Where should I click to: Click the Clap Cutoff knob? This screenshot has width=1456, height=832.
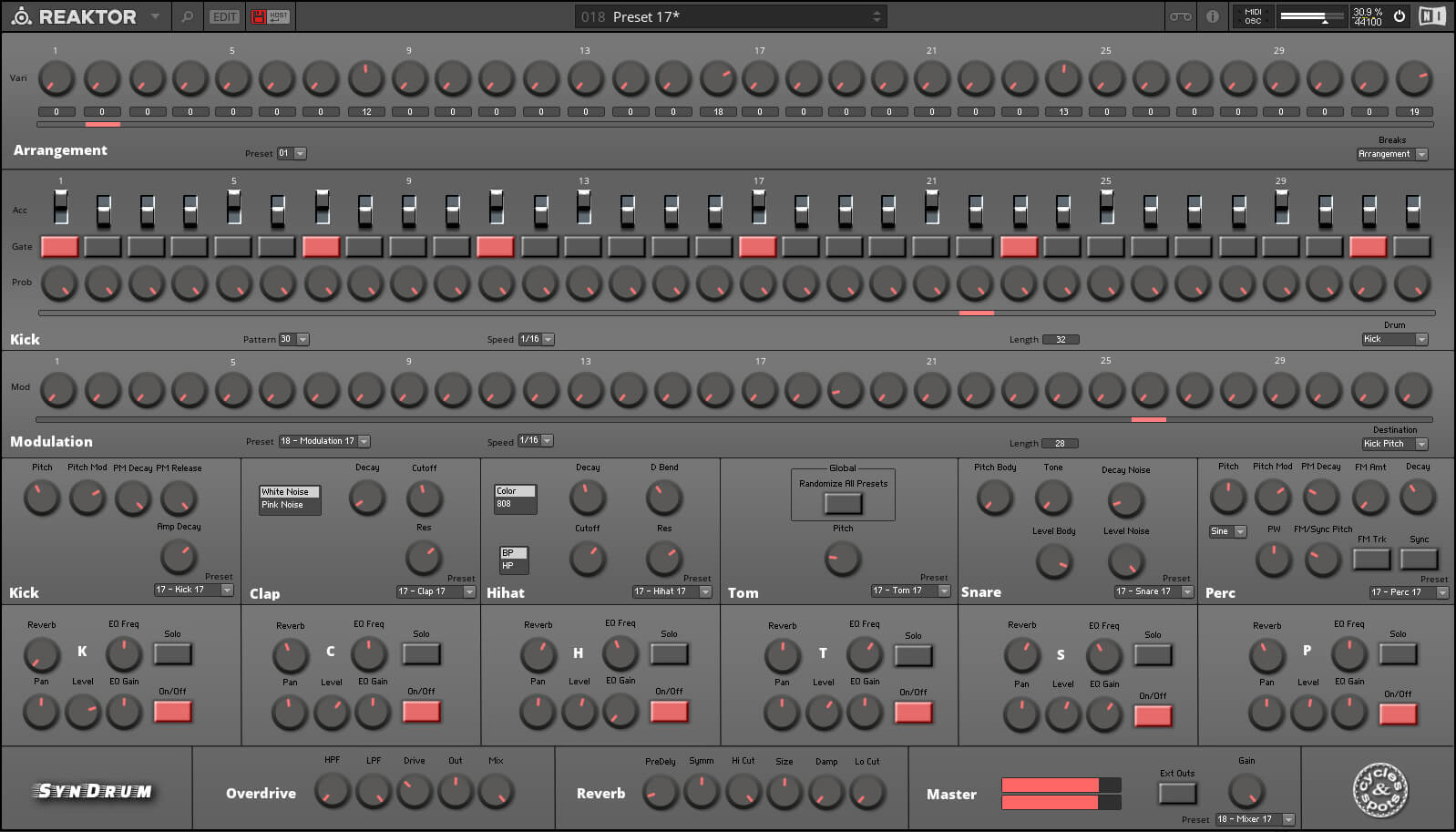point(424,498)
